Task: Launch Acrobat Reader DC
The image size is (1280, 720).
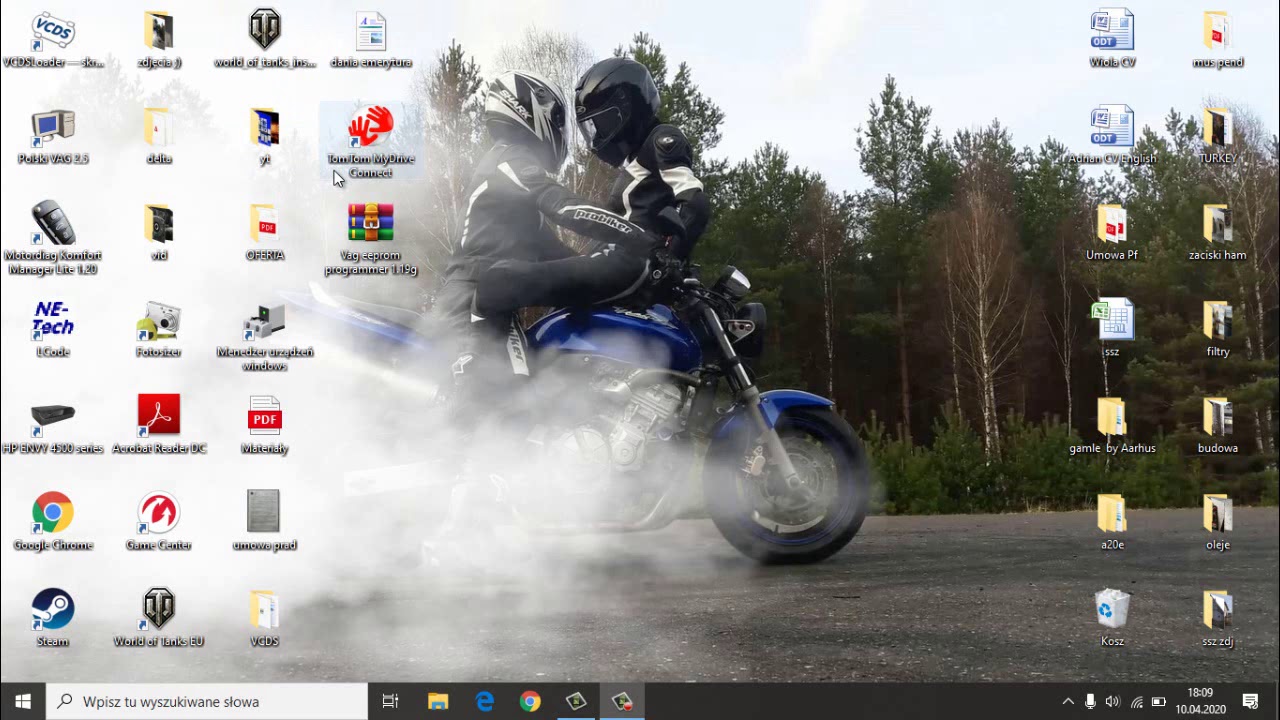Action: pos(159,426)
